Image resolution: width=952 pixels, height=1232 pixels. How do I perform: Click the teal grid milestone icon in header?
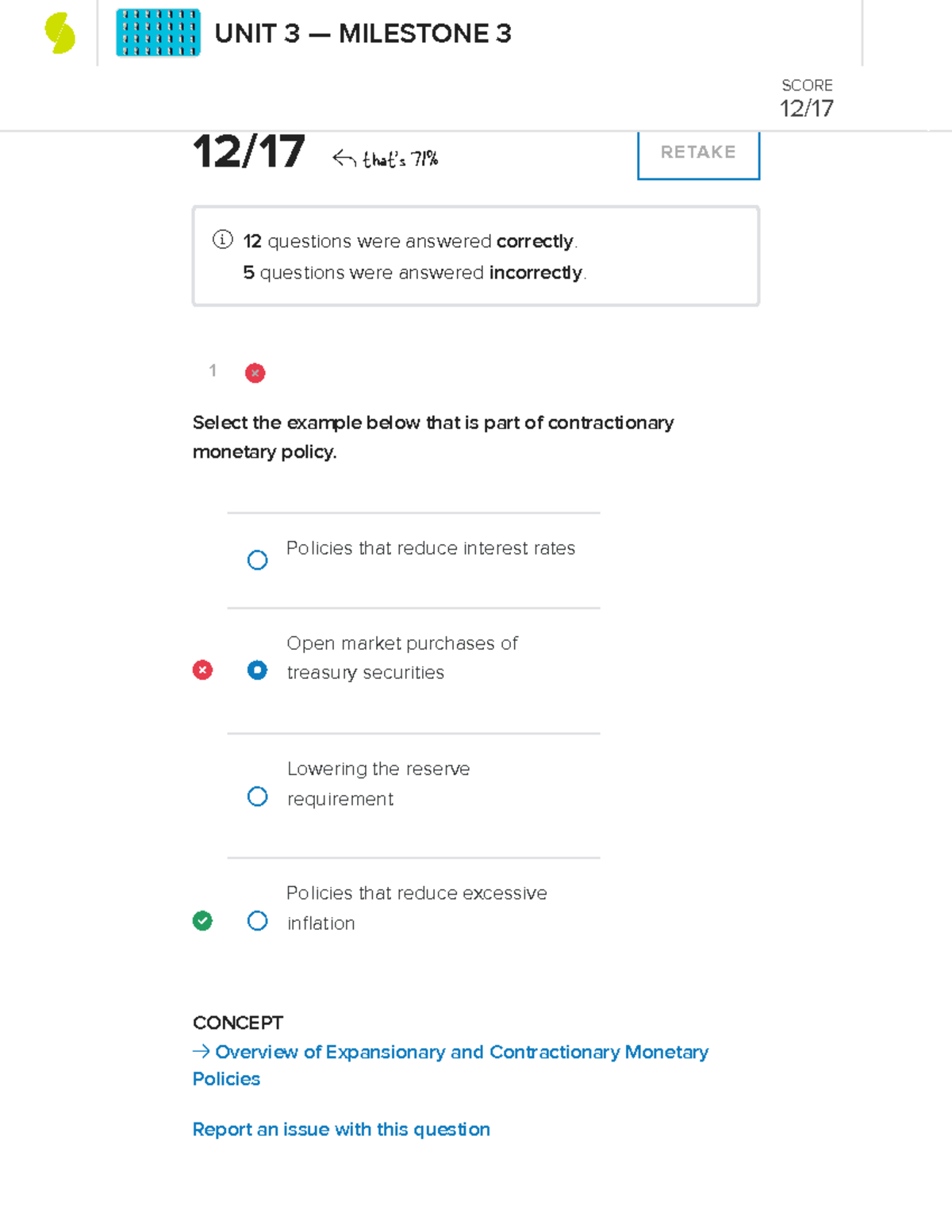point(156,33)
